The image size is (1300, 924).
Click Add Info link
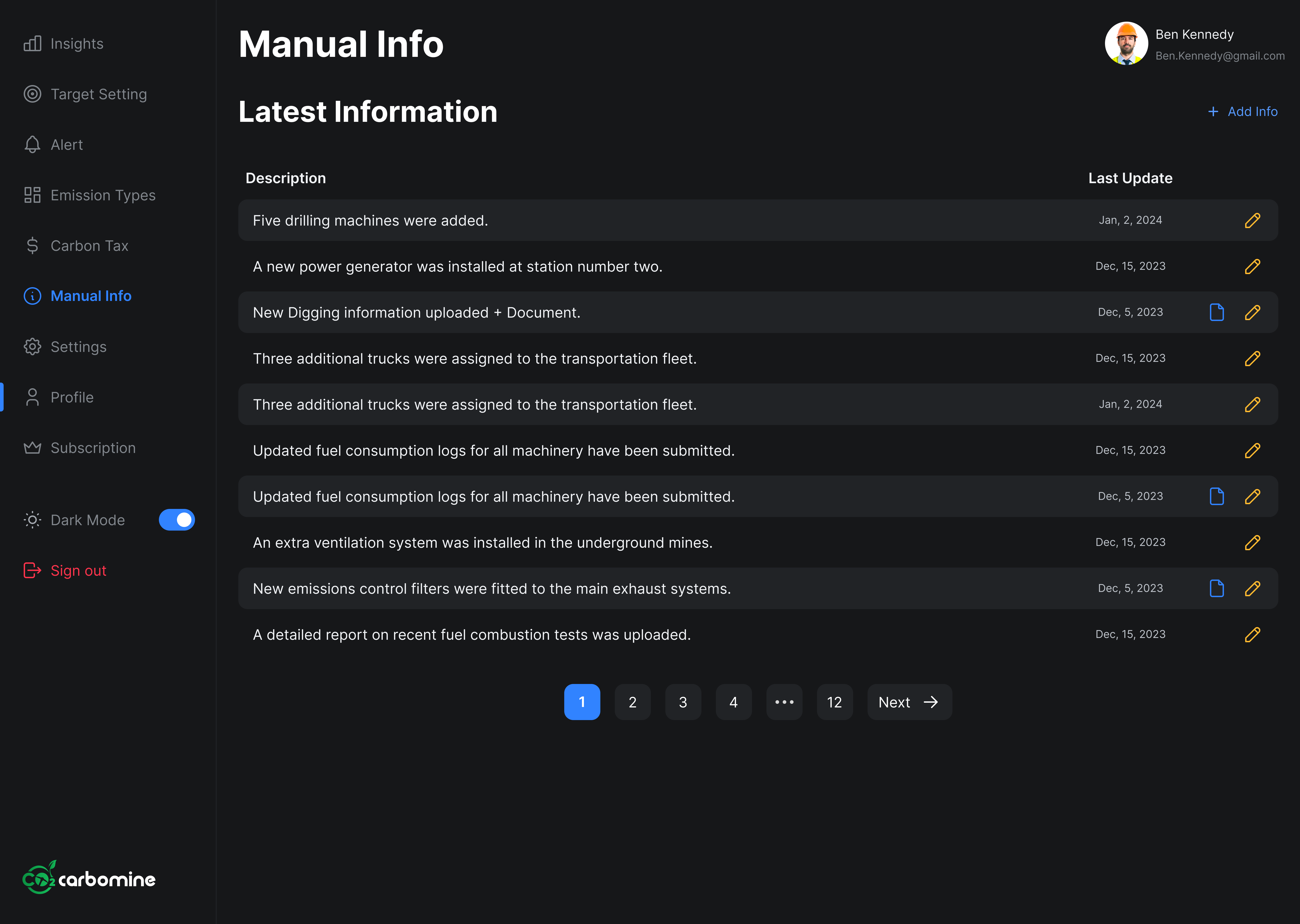click(x=1242, y=111)
